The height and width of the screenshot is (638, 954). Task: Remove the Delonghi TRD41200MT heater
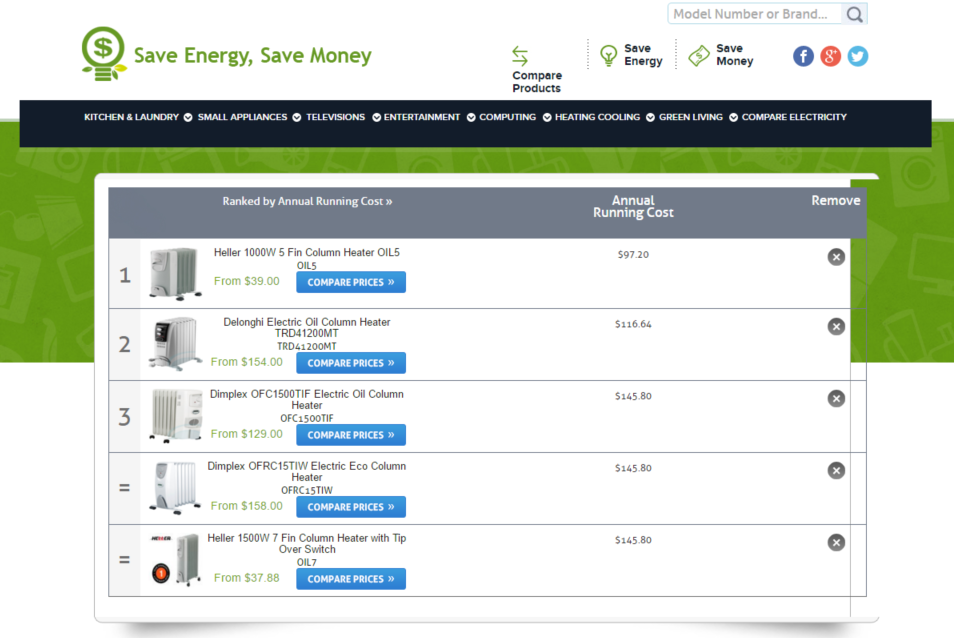836,327
